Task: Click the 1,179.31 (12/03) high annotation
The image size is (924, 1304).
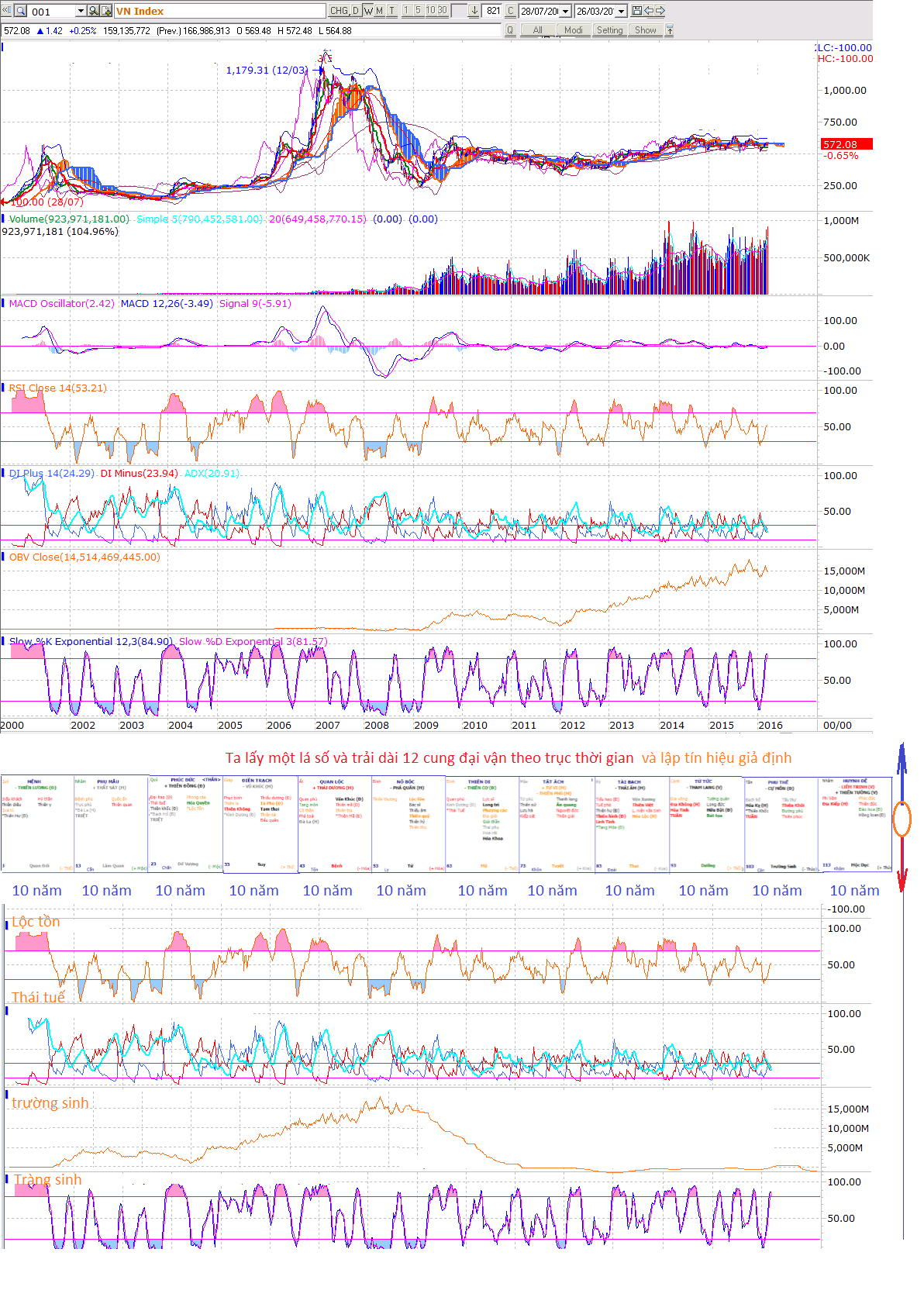Action: pyautogui.click(x=266, y=71)
